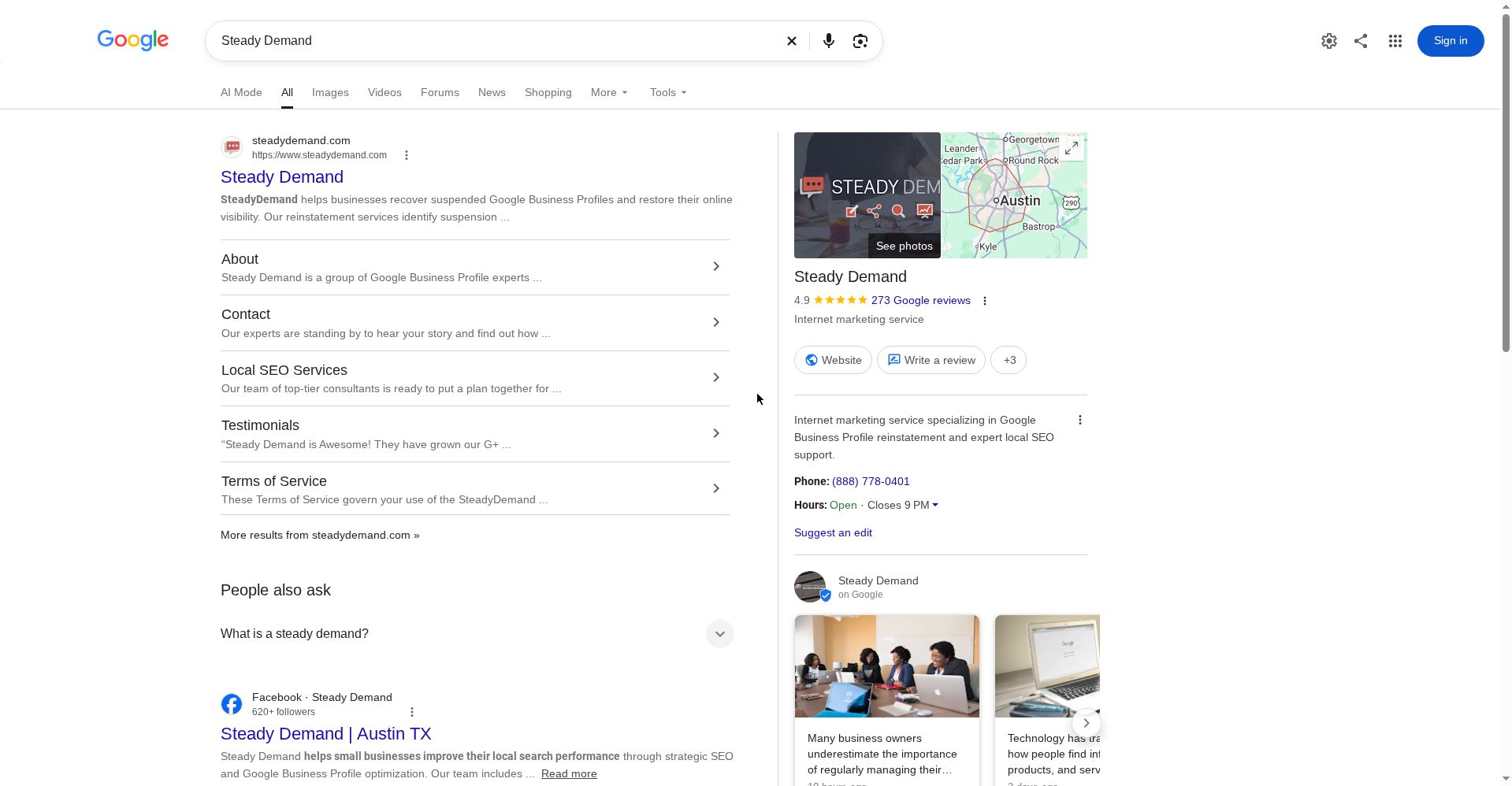Open options menu for the Facebook result
This screenshot has width=1512, height=786.
412,712
